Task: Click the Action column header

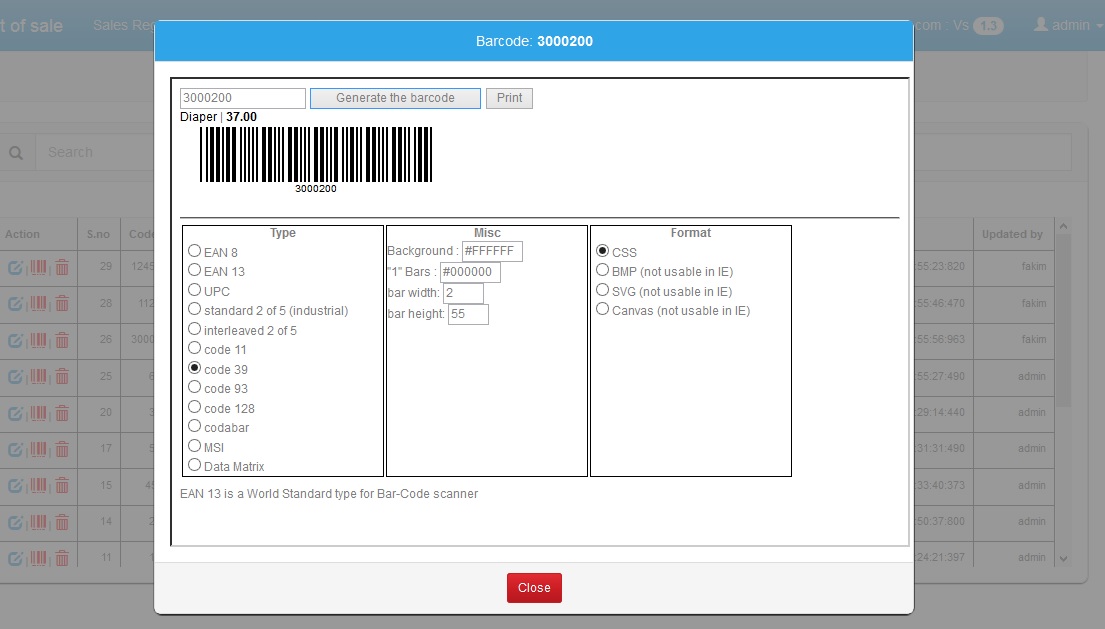Action: coord(23,234)
